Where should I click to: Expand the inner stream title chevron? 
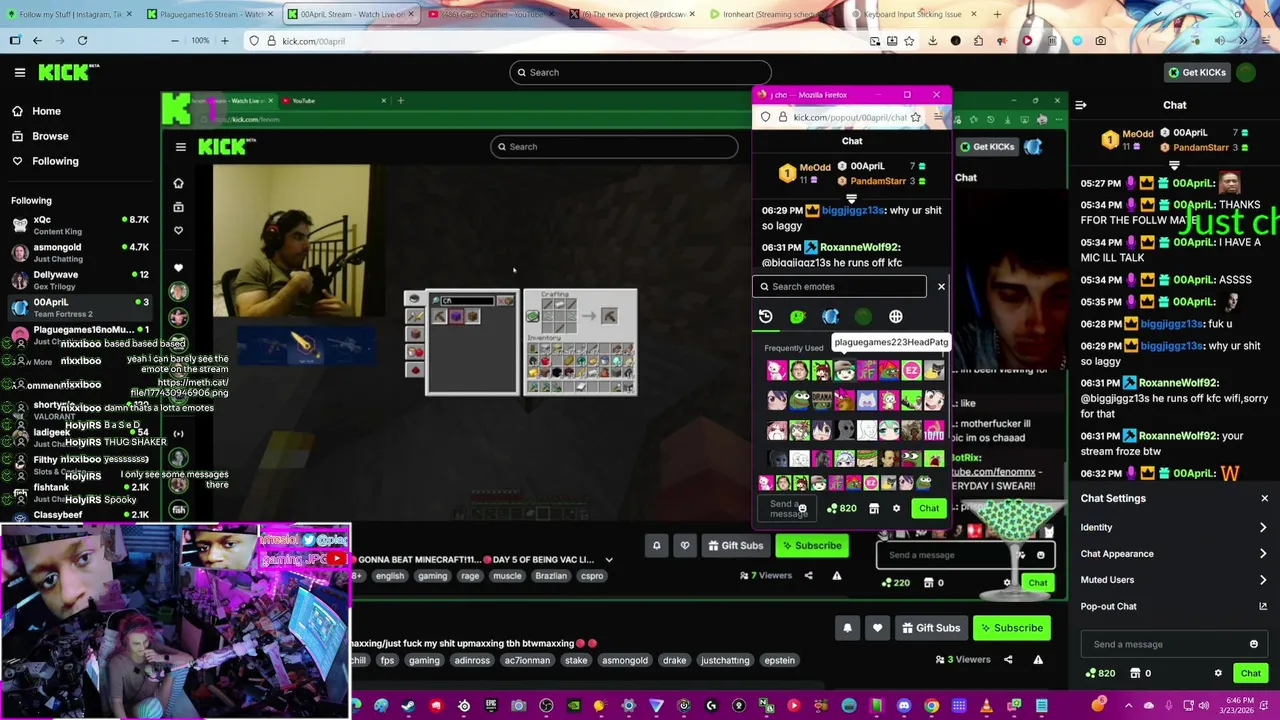click(x=609, y=560)
